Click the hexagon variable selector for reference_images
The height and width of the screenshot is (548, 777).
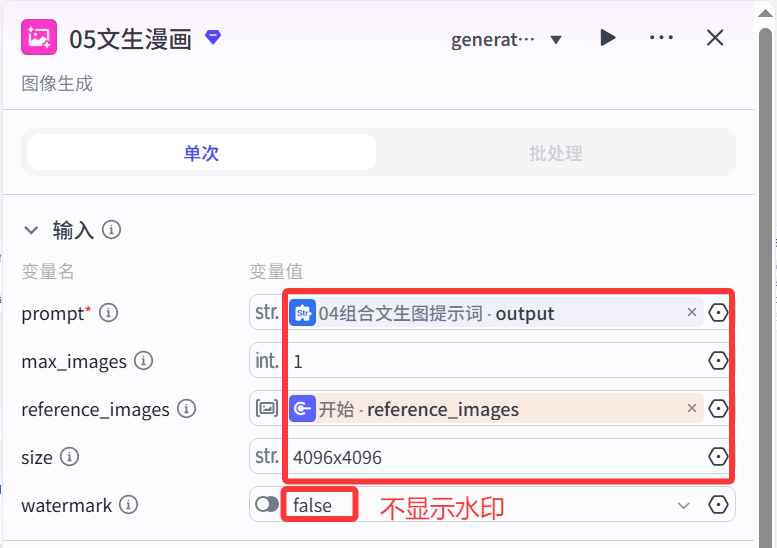(718, 409)
